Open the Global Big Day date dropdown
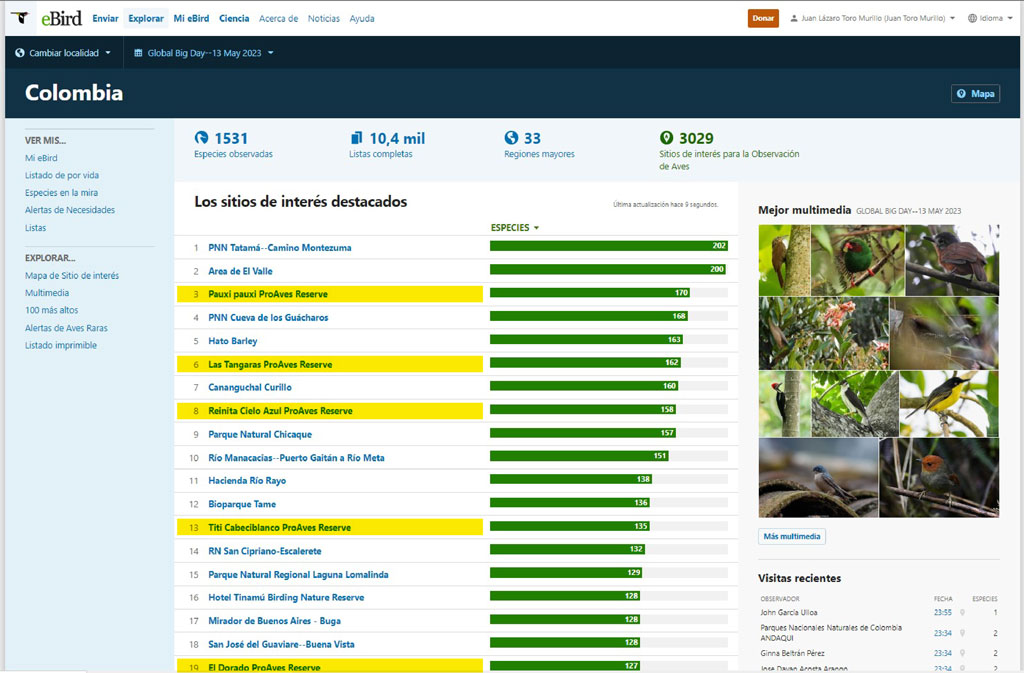 pos(210,53)
